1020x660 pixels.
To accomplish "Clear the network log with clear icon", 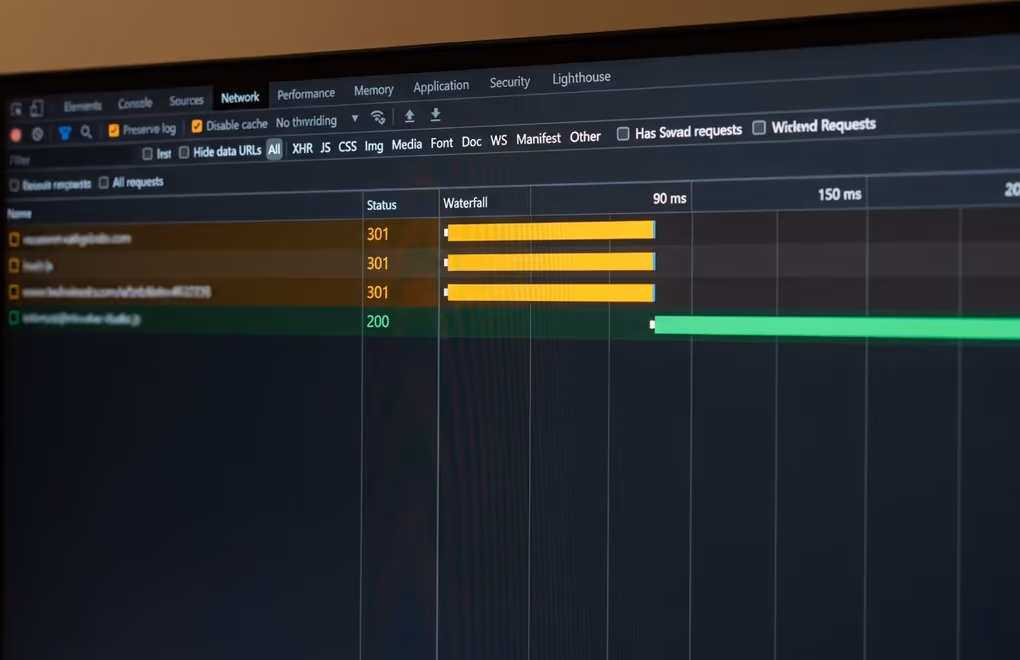I will coord(38,134).
